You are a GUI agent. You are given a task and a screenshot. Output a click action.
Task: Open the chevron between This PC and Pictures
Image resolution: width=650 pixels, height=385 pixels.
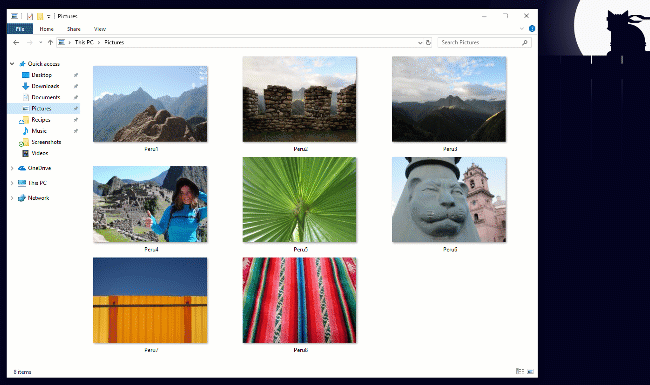[99, 42]
